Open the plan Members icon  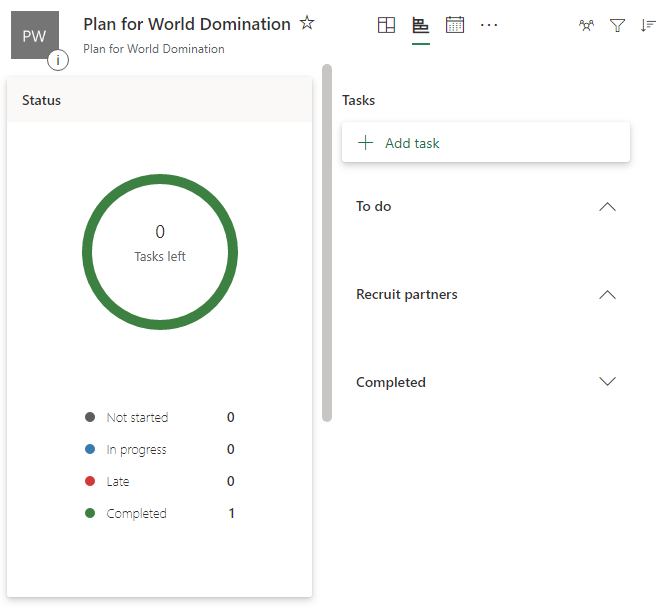[x=587, y=26]
